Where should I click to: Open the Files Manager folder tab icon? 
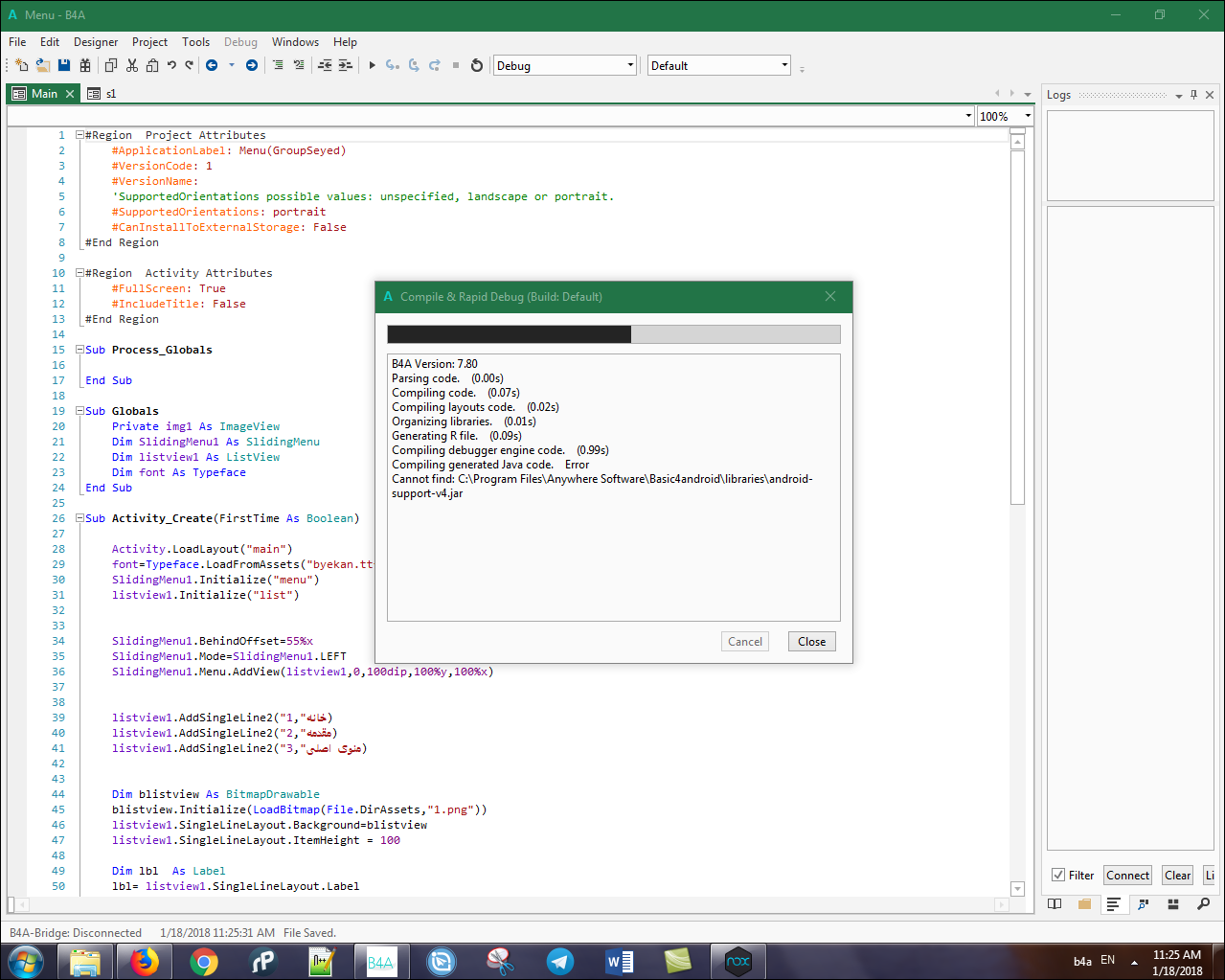[x=1084, y=903]
